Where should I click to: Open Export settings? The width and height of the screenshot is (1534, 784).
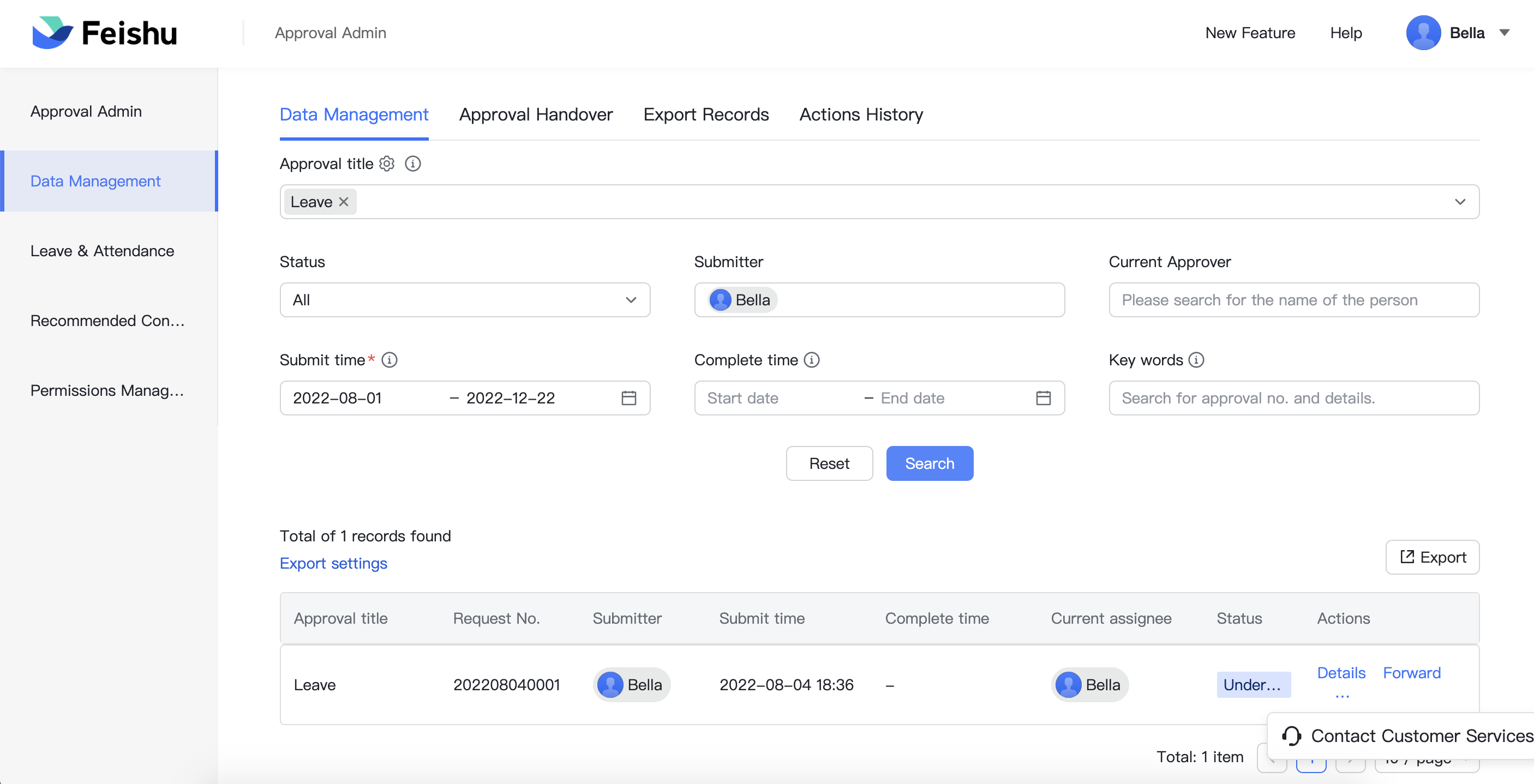click(333, 563)
